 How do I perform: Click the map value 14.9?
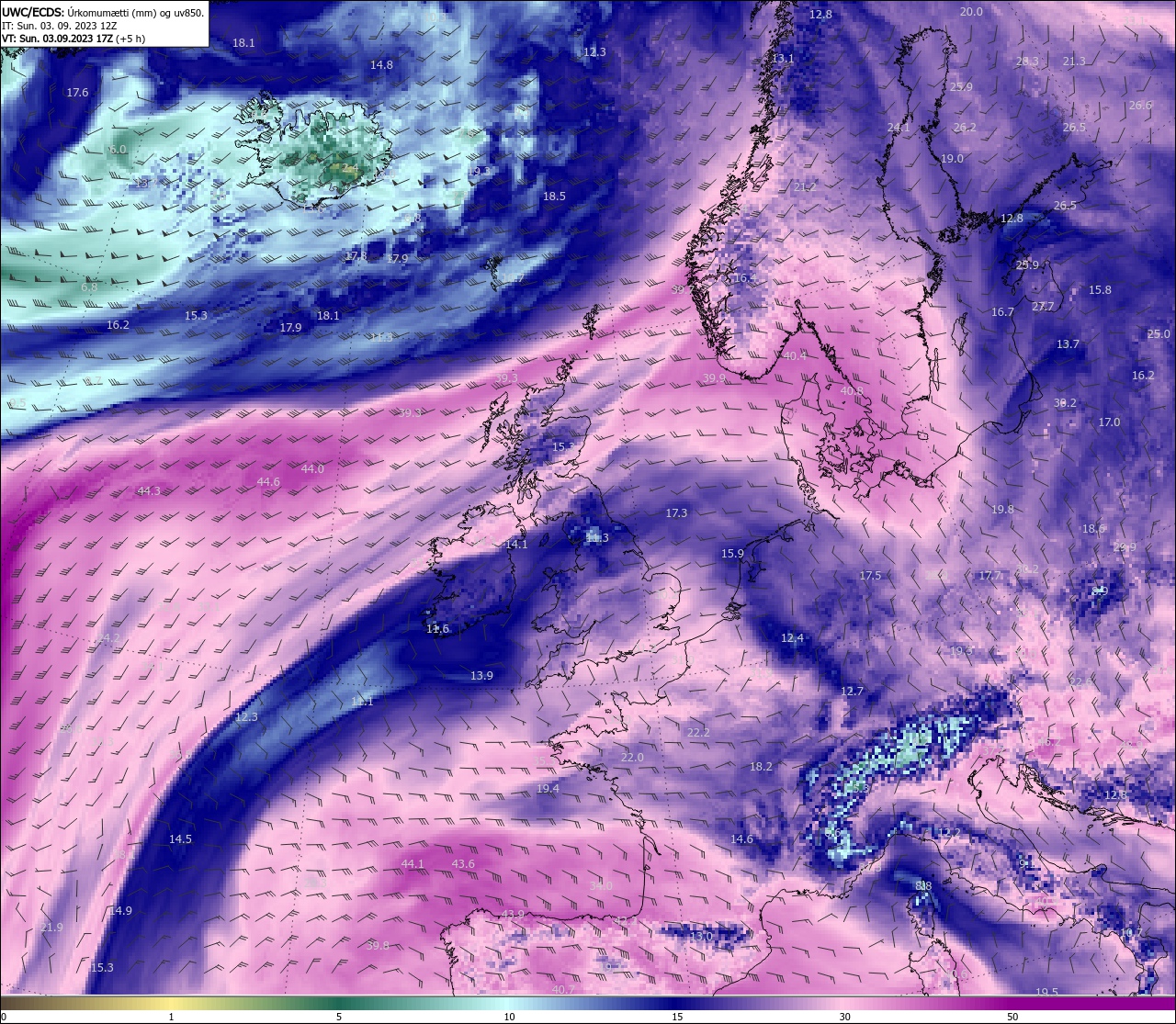click(120, 911)
